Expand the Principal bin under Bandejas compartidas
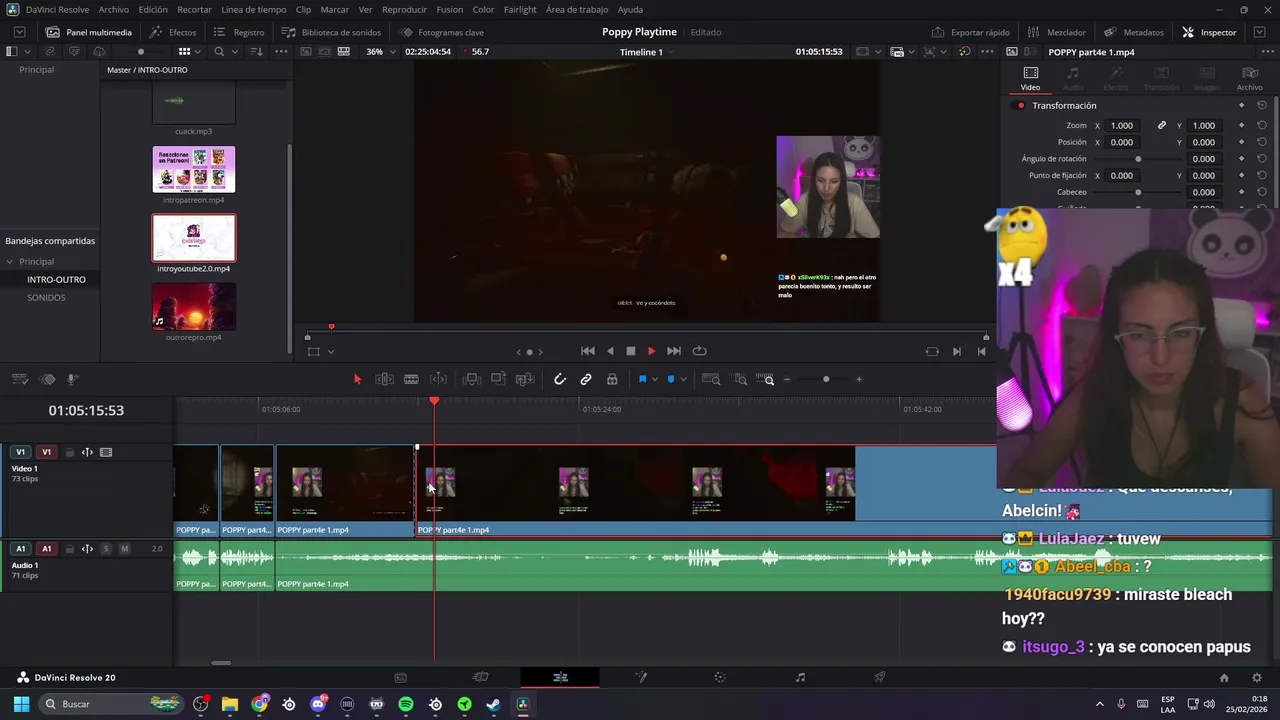The image size is (1280, 720). (x=10, y=262)
